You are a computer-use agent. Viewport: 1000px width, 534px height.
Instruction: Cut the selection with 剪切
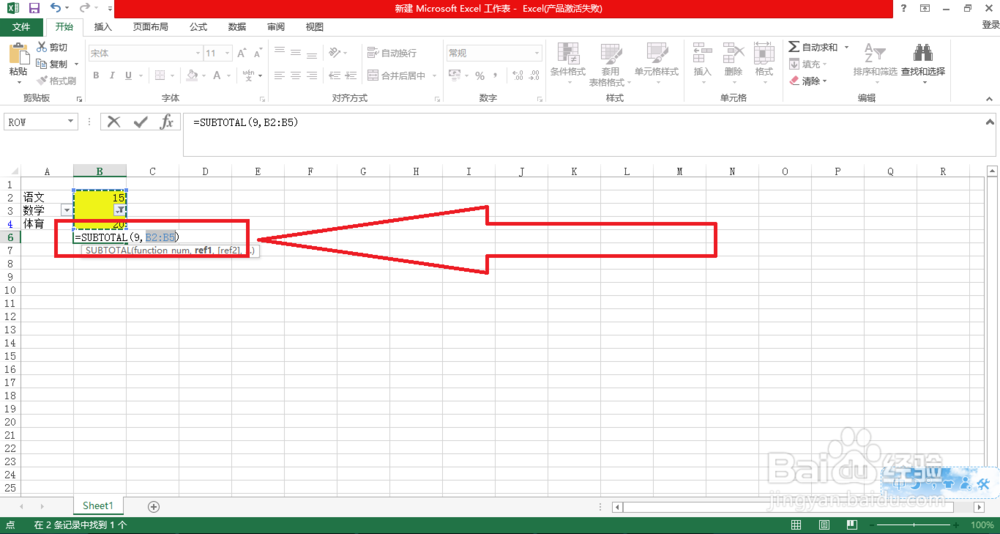tap(52, 48)
